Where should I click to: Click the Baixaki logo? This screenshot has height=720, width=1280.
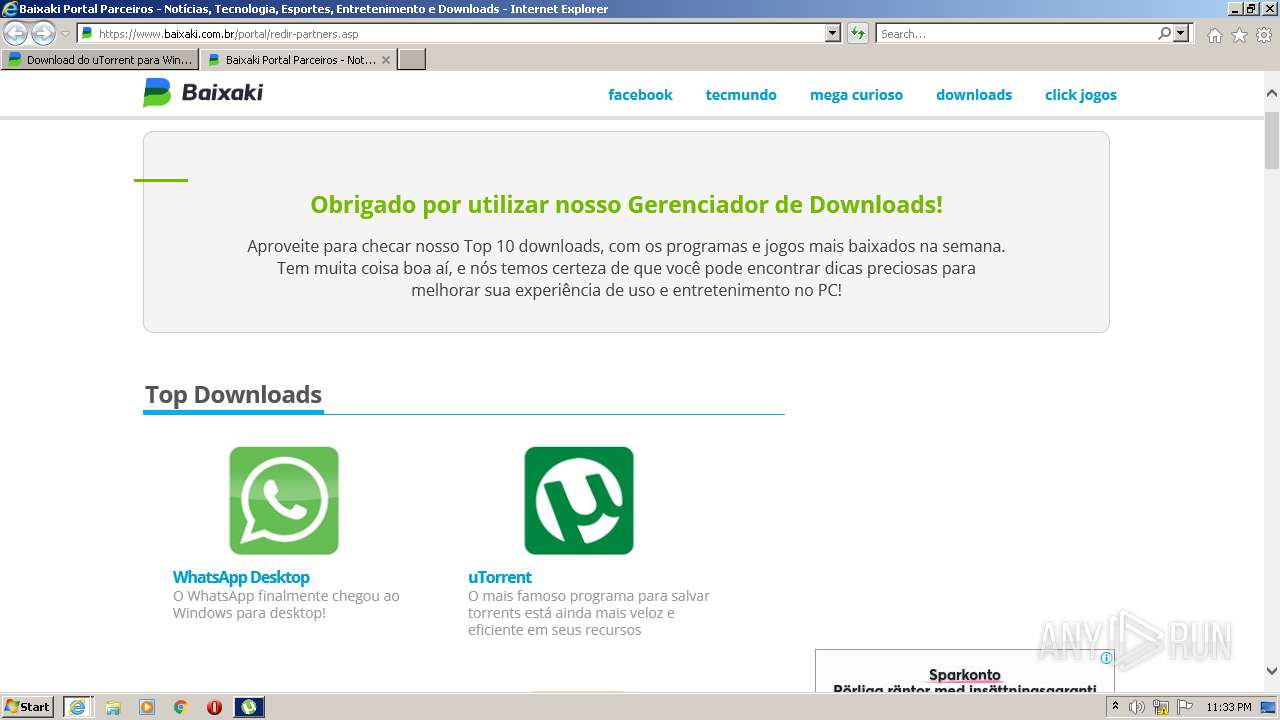coord(203,93)
